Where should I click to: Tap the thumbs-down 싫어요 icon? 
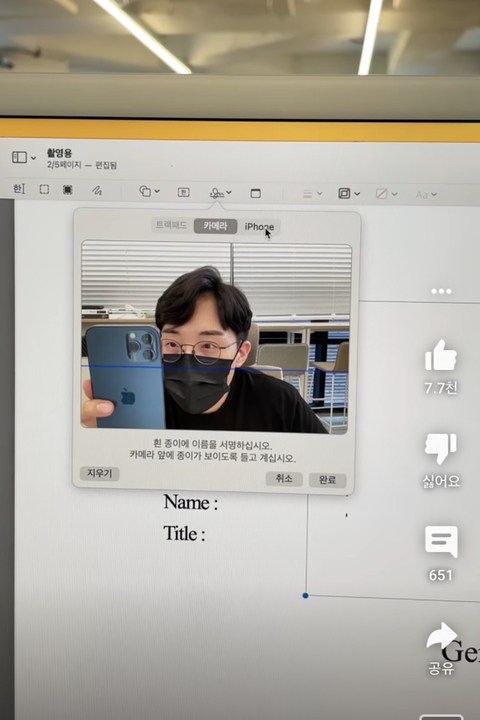click(440, 448)
